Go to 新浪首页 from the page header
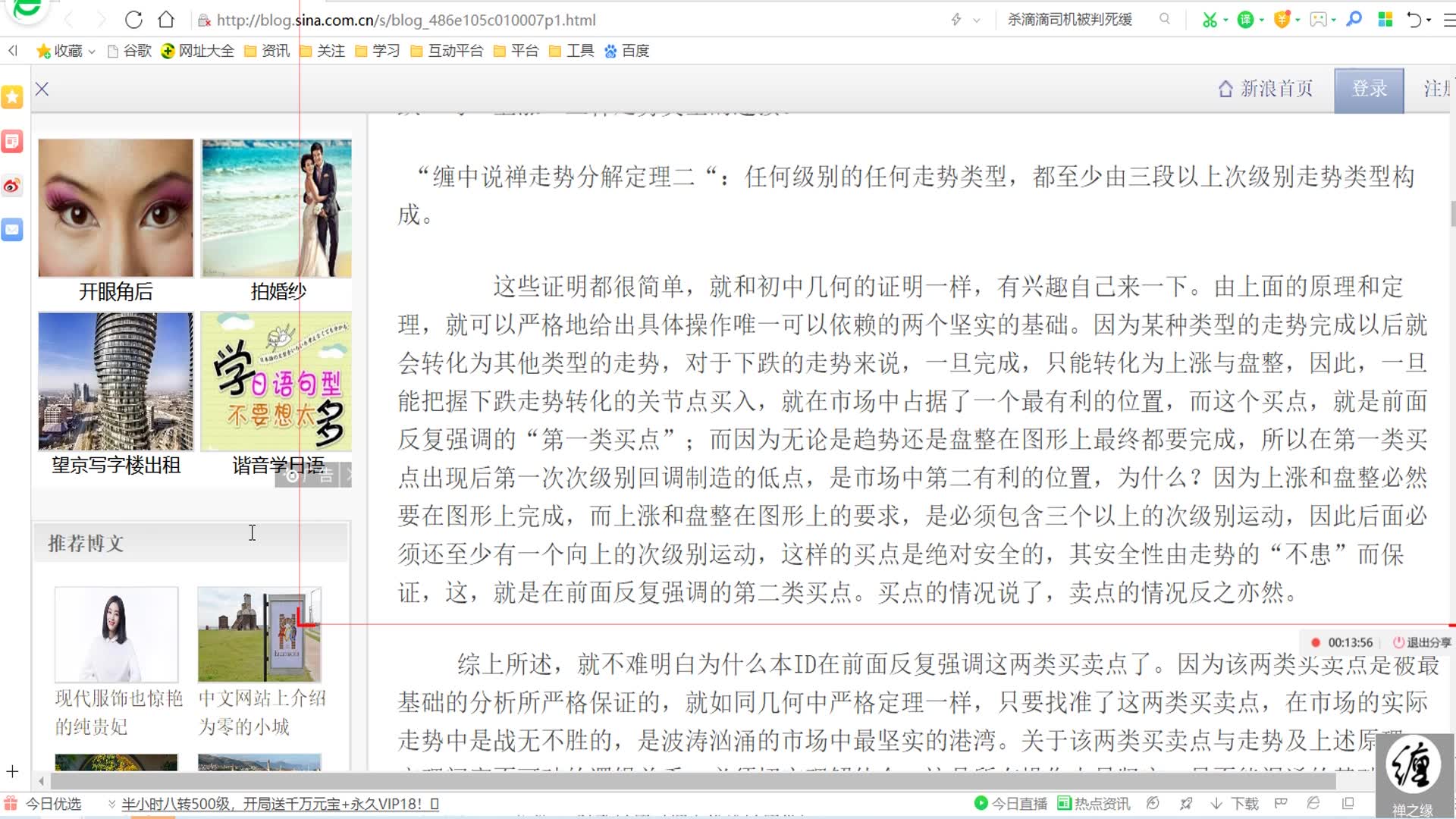 click(x=1265, y=89)
